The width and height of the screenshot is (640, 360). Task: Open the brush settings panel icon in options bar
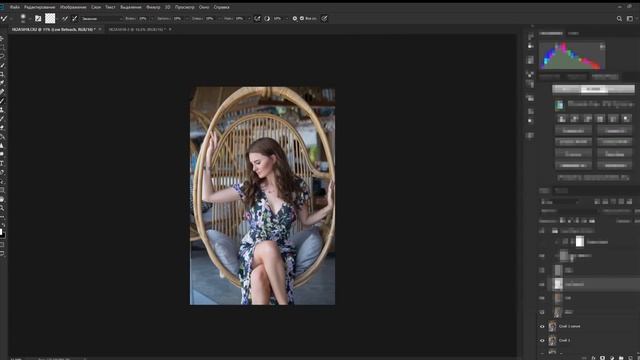(x=38, y=18)
